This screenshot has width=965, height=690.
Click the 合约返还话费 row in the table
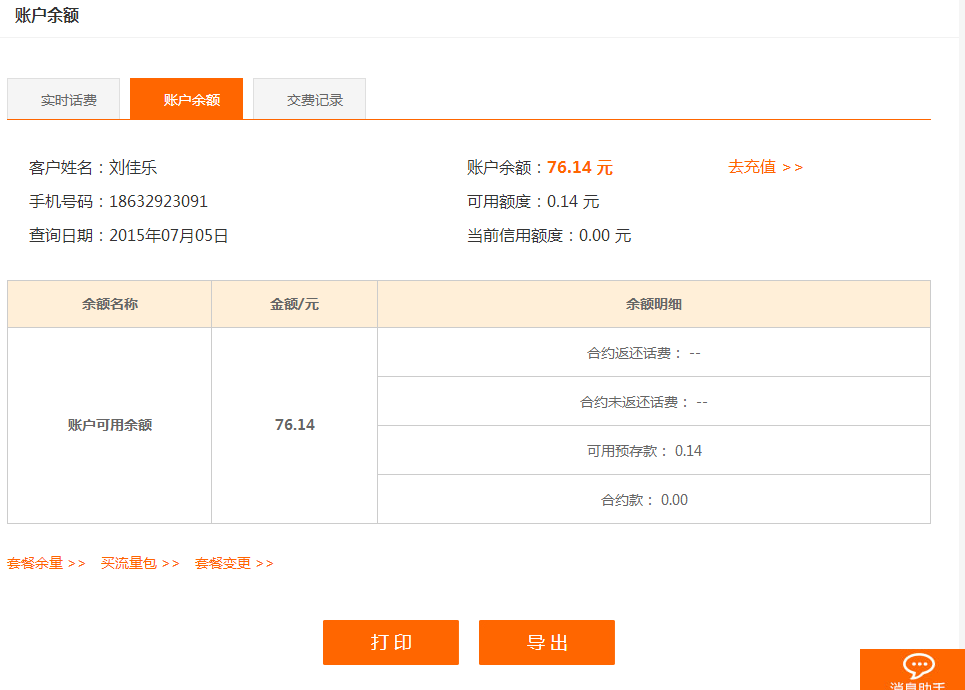653,352
